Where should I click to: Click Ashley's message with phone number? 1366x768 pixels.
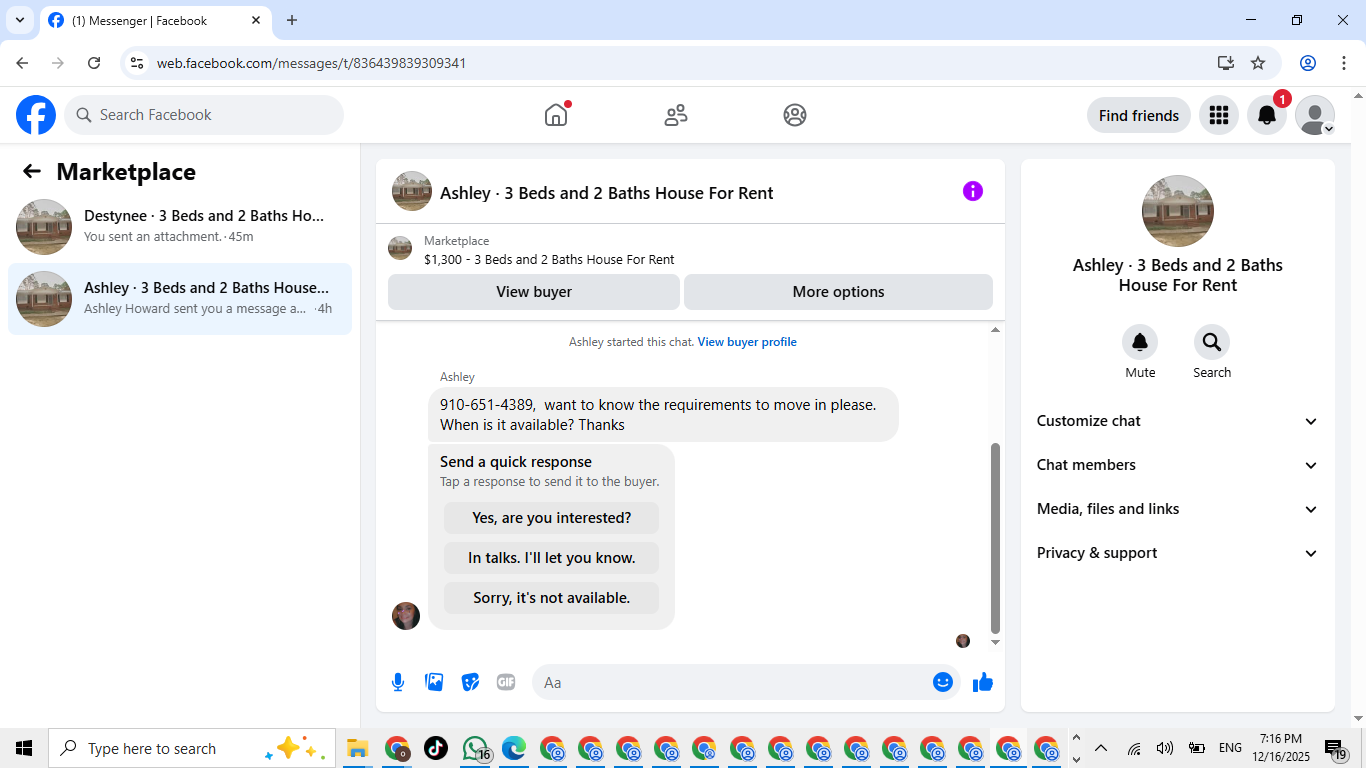tap(663, 415)
